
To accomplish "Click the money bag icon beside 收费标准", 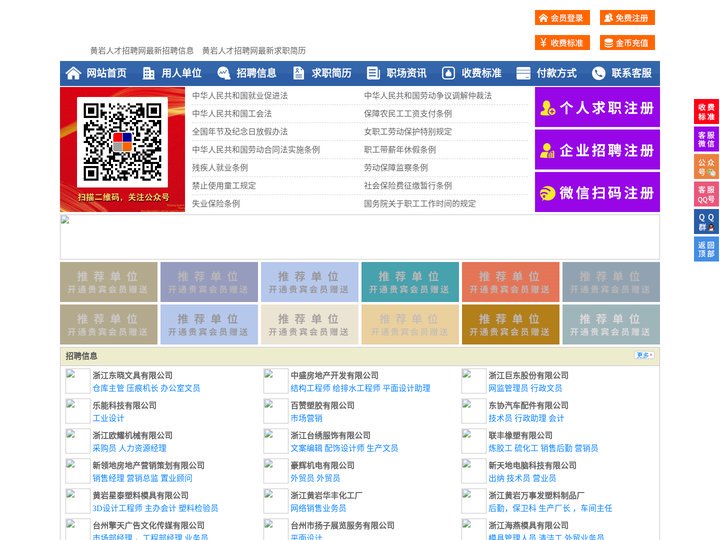I will click(x=448, y=73).
